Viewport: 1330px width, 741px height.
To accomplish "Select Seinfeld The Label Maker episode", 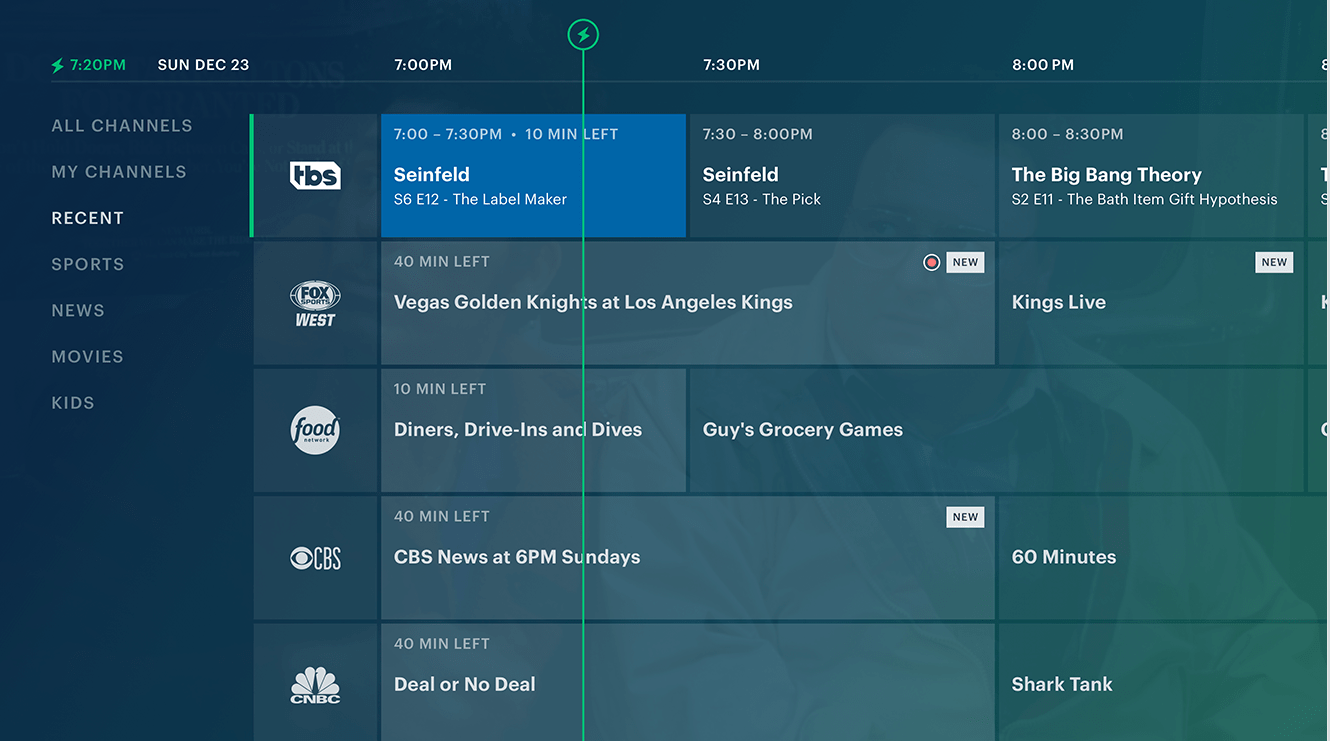I will 533,176.
